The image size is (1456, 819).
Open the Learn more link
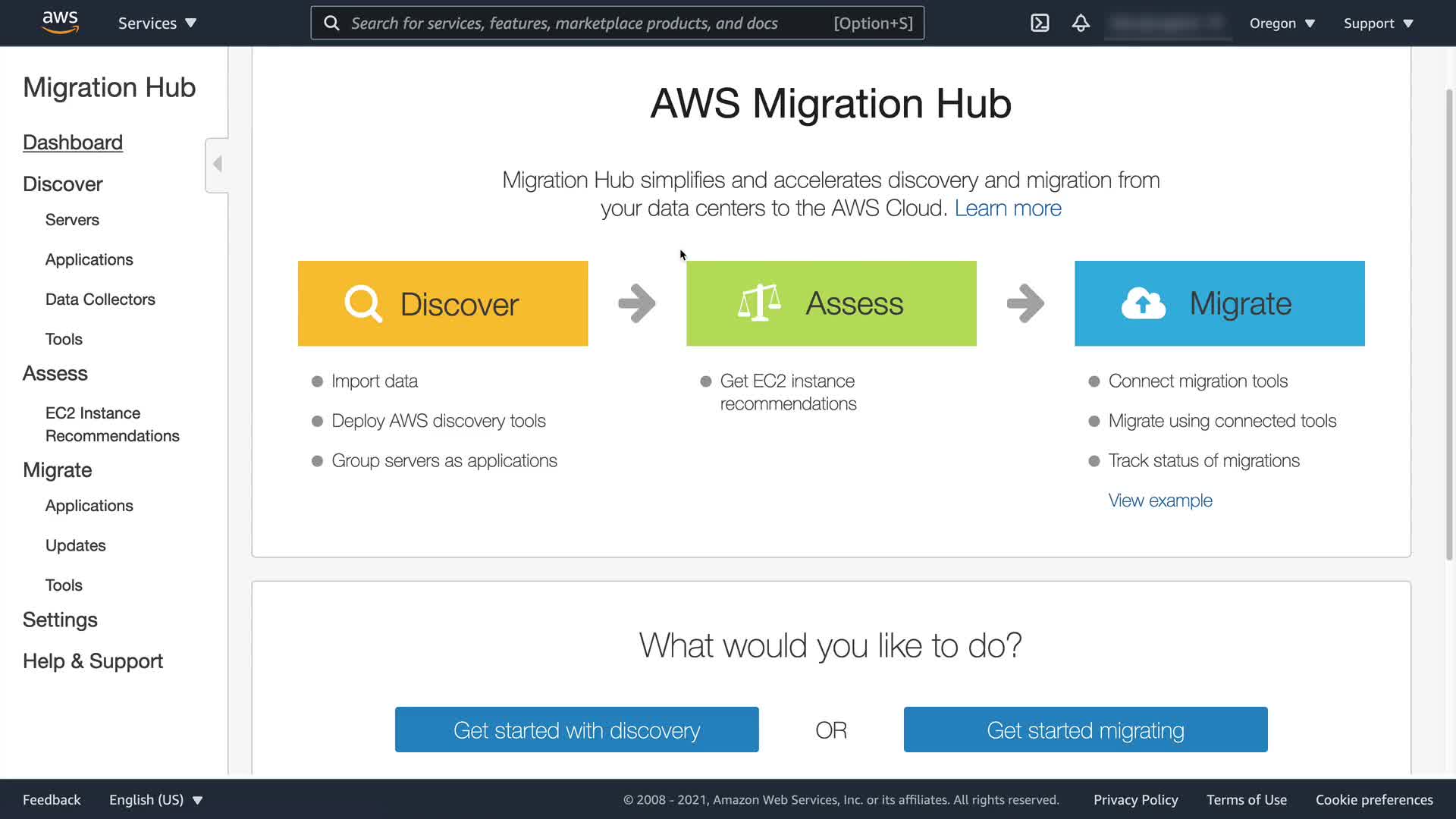tap(1007, 208)
